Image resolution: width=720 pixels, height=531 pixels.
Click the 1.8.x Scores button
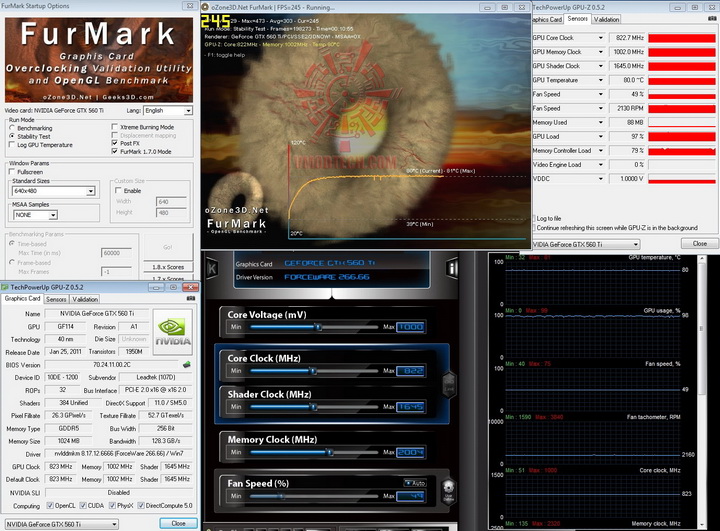167,267
